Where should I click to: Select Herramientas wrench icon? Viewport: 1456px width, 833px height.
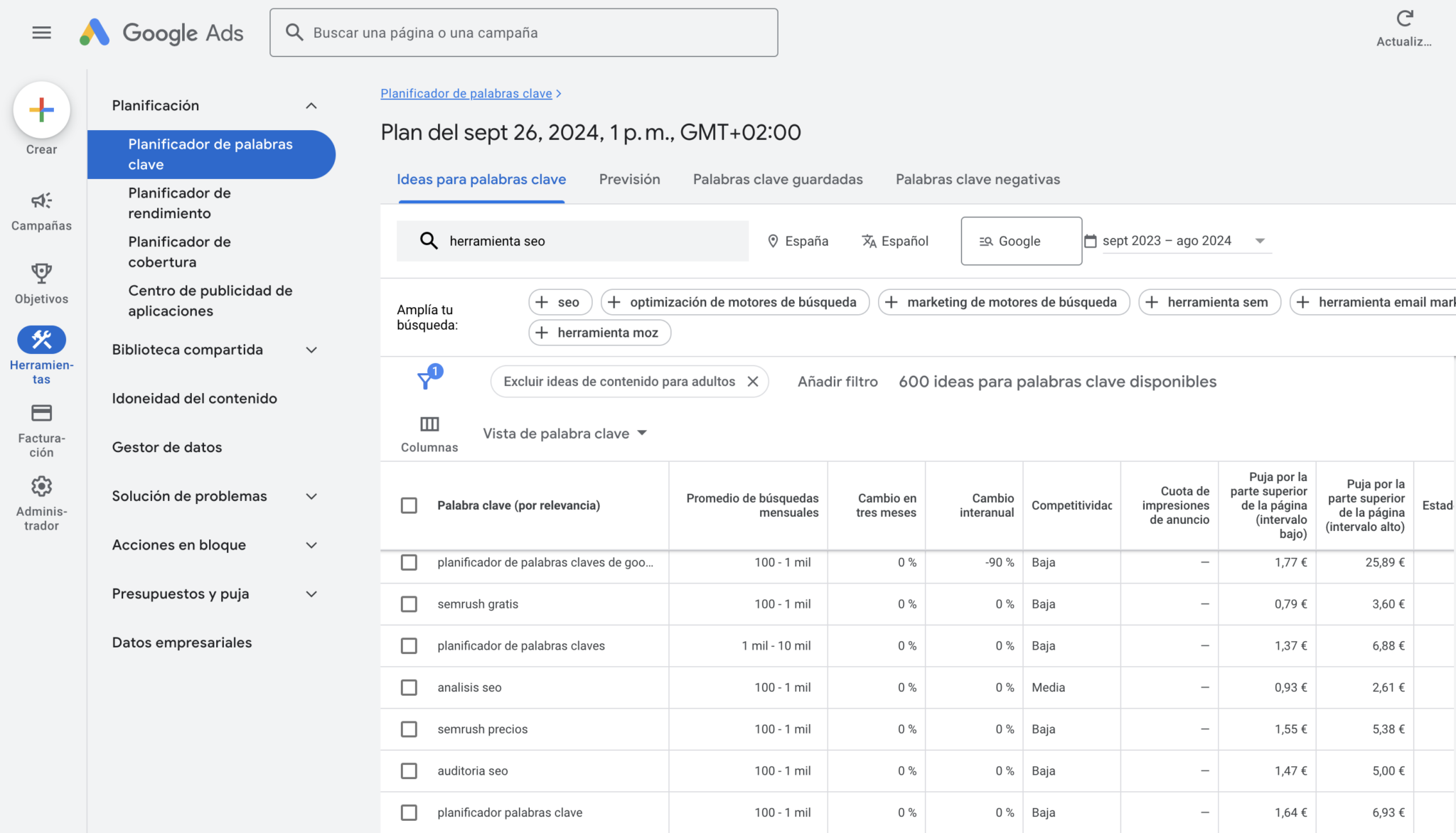41,340
